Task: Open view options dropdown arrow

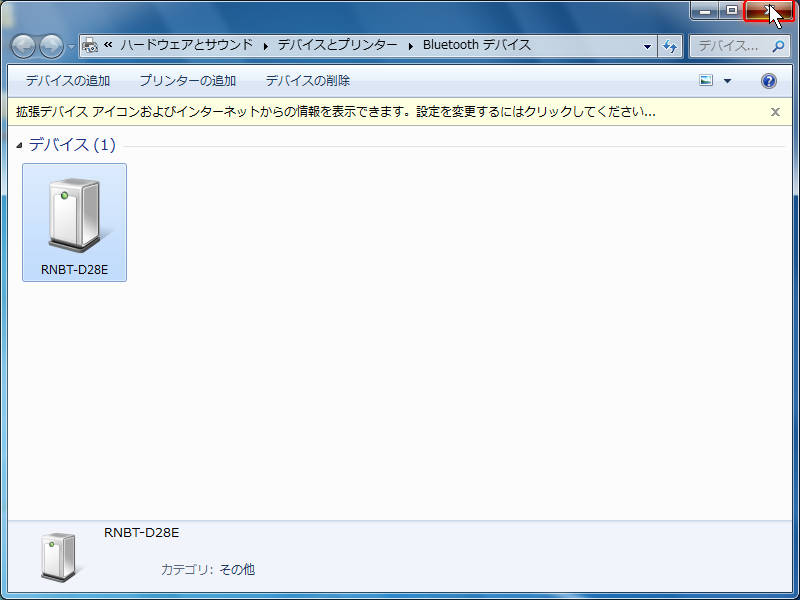Action: 728,81
